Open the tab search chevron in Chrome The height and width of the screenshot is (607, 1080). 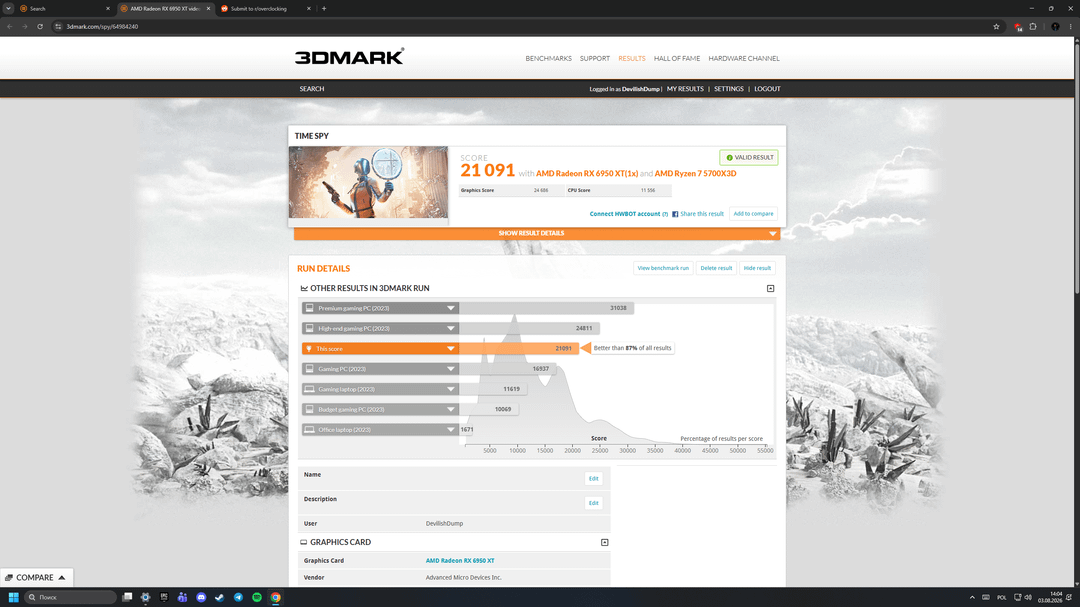(8, 9)
